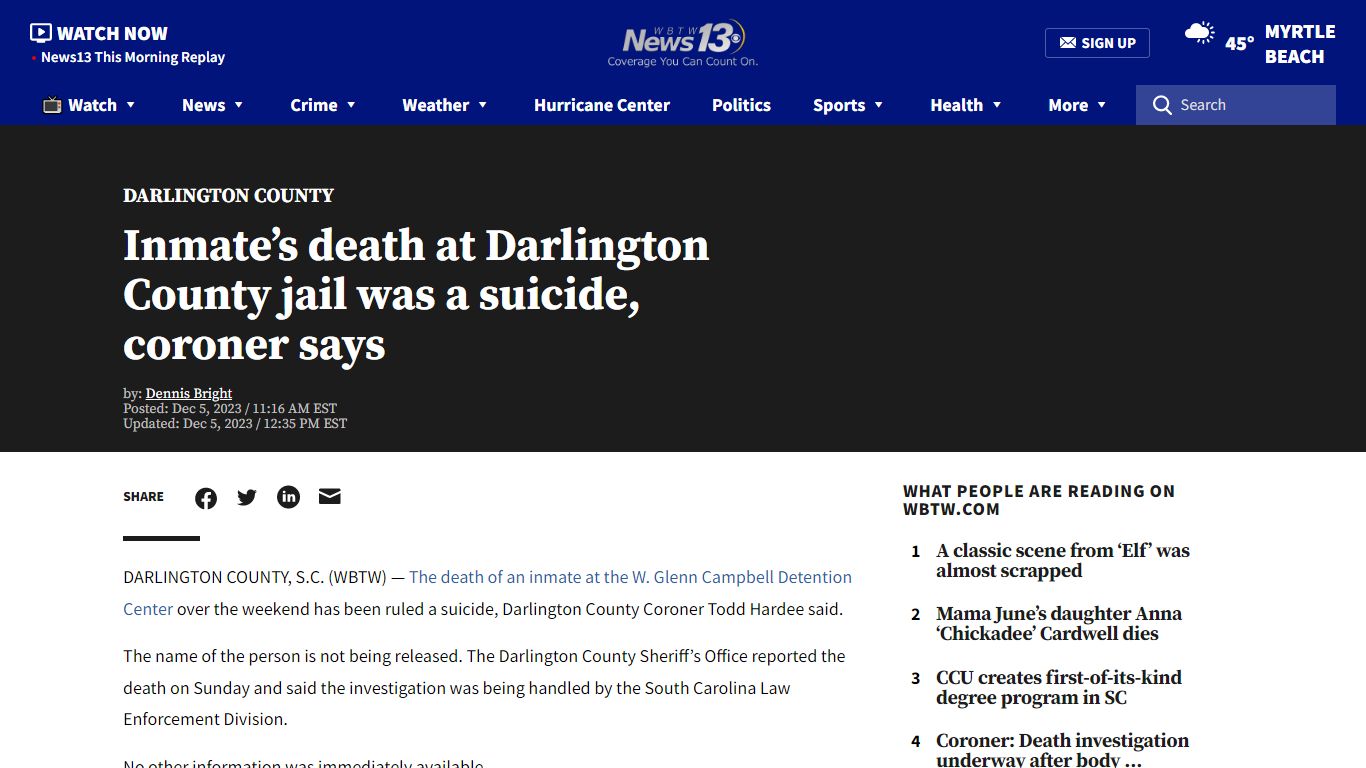This screenshot has width=1366, height=768.
Task: Go to the Weather section
Action: [x=435, y=105]
